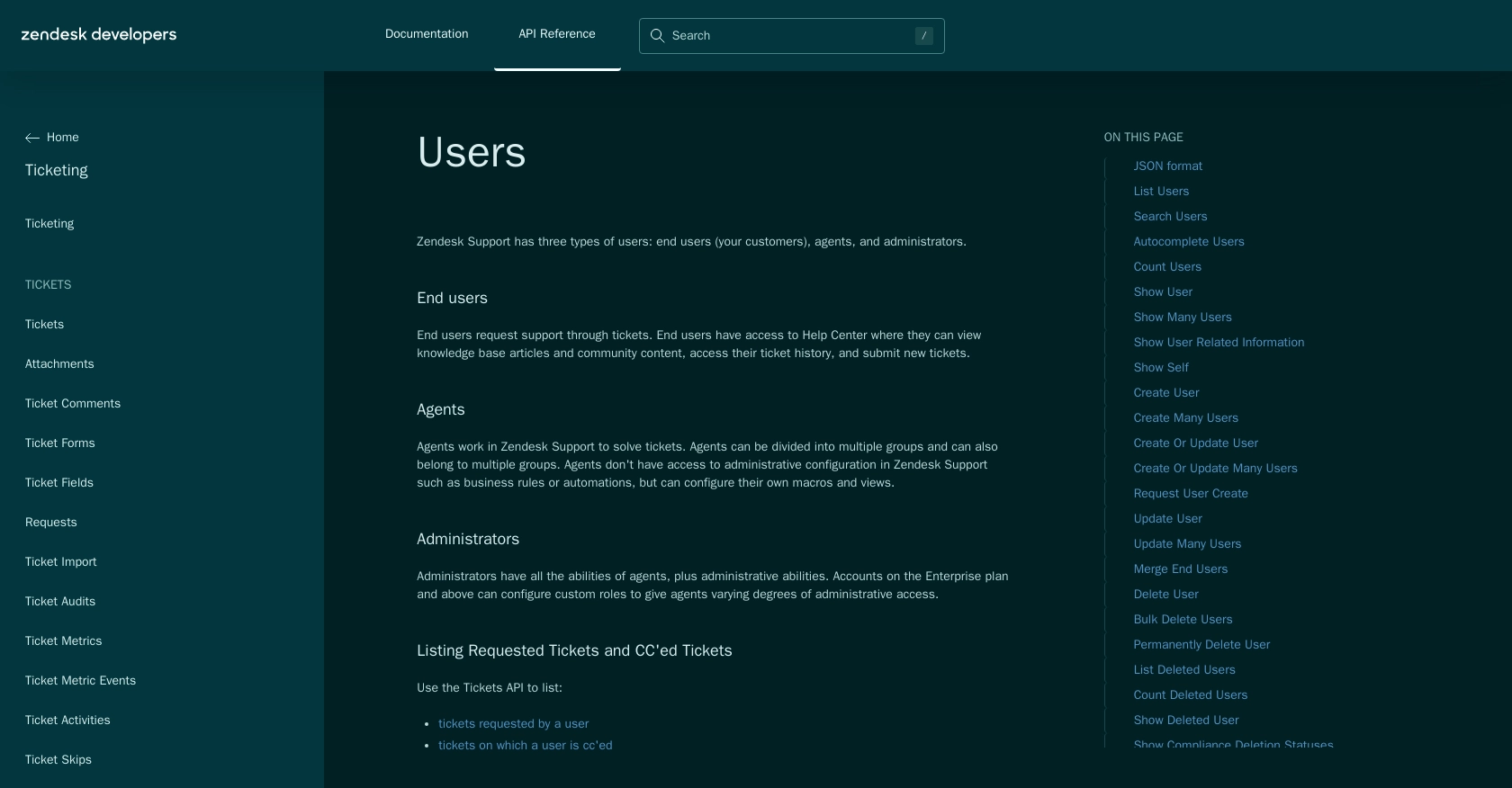Jump to Create User section
Viewport: 1512px width, 788px height.
click(1166, 393)
